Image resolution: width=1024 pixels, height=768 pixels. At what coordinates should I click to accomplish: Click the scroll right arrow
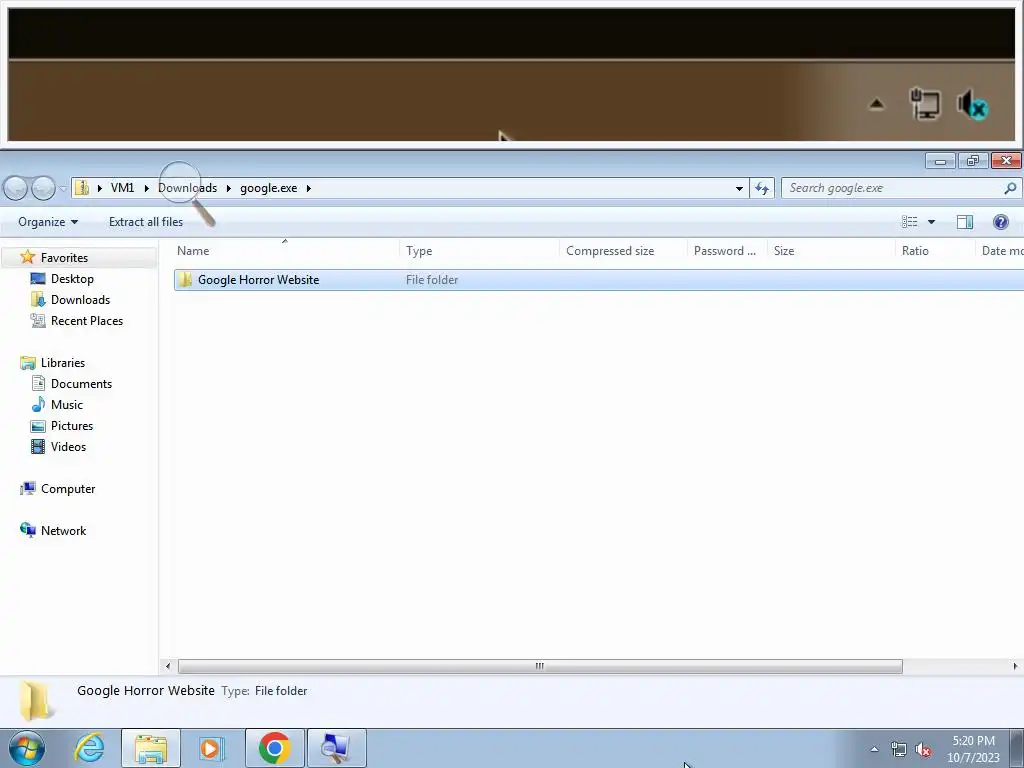(1015, 666)
